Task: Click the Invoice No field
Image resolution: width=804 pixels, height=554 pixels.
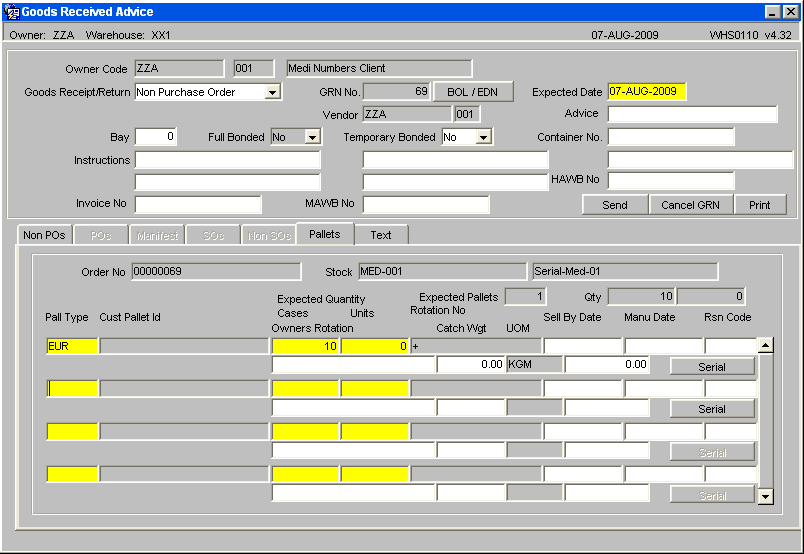Action: point(198,204)
